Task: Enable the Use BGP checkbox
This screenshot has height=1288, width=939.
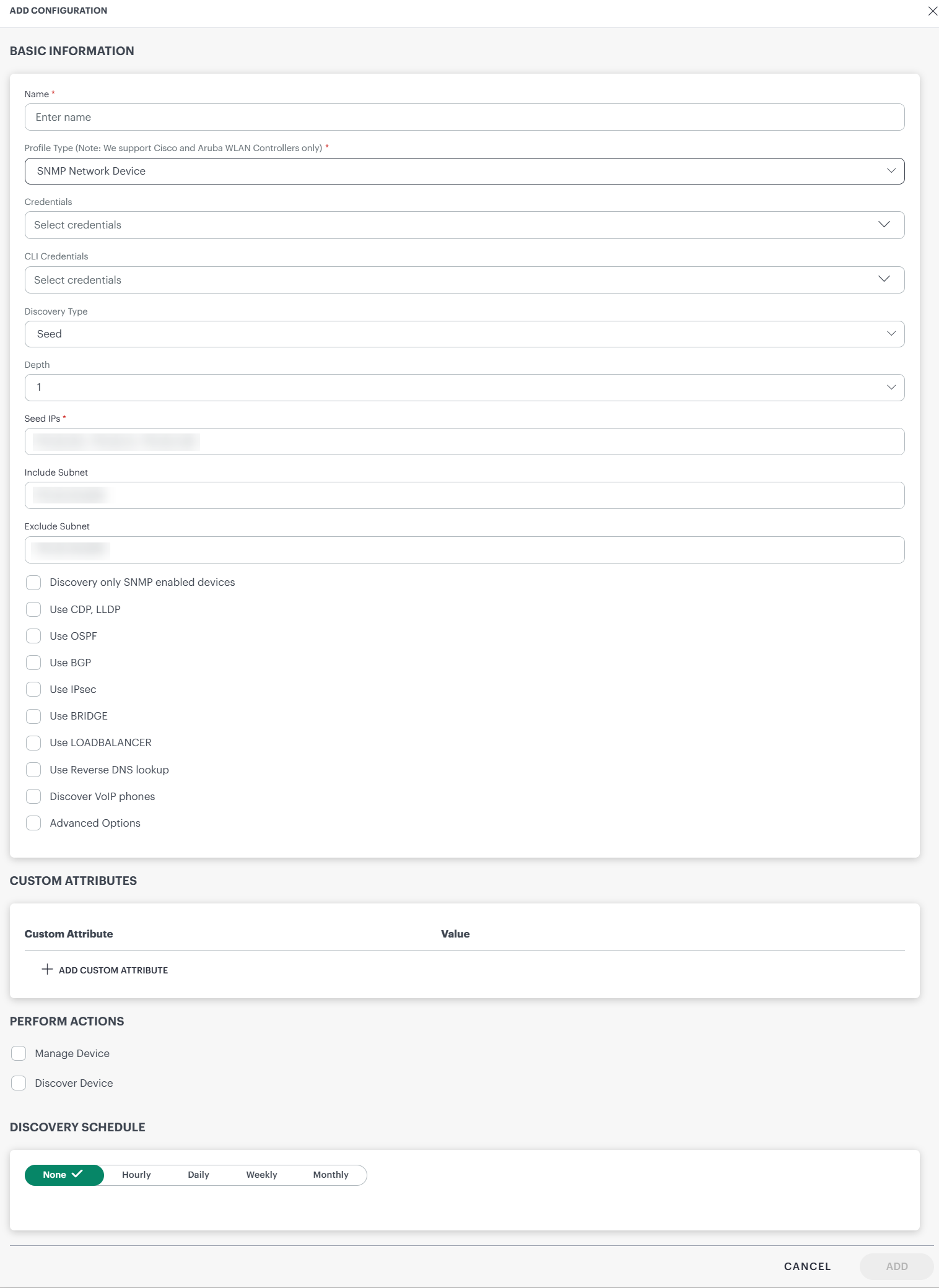Action: [33, 663]
